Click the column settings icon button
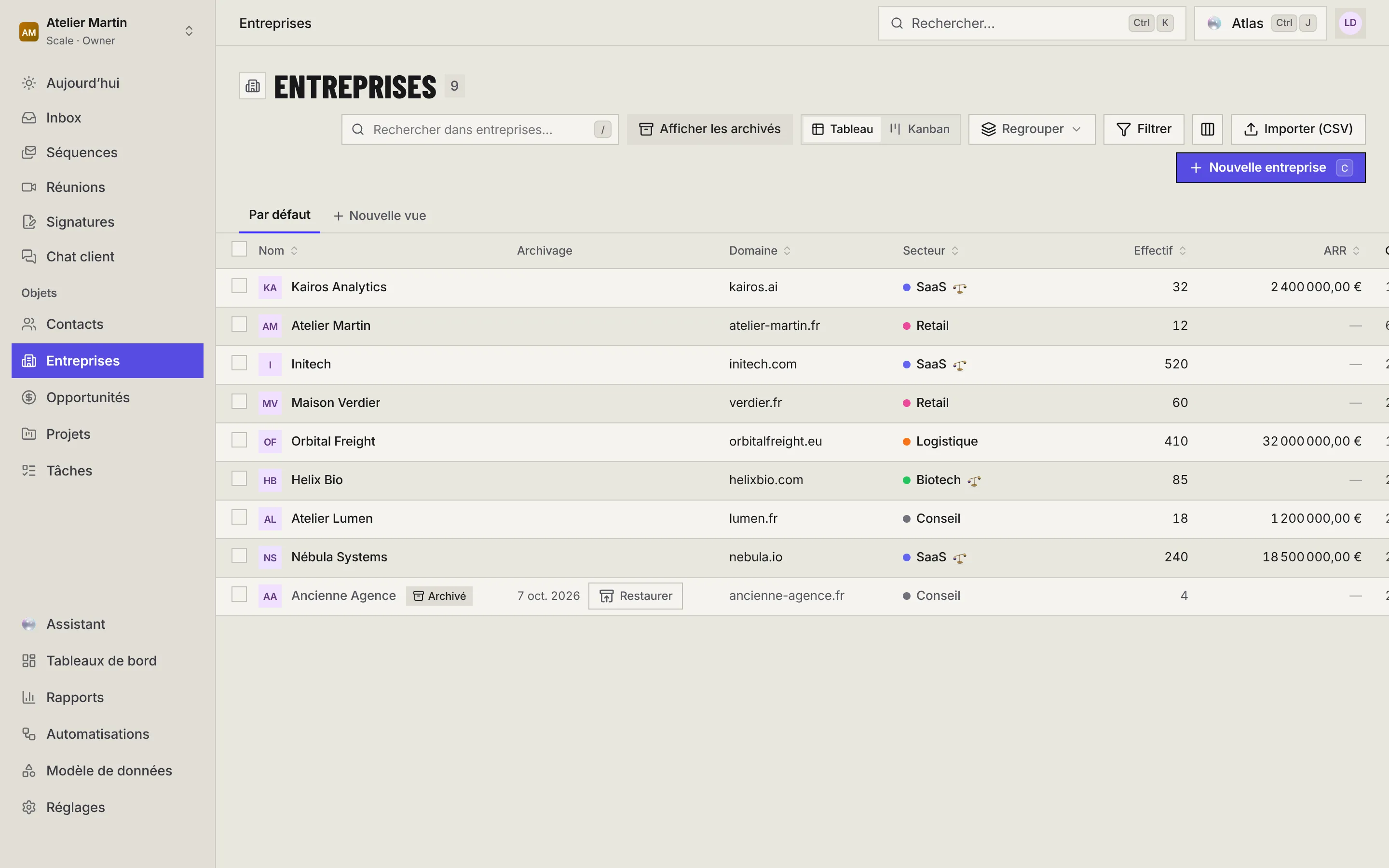The width and height of the screenshot is (1389, 868). click(1207, 129)
